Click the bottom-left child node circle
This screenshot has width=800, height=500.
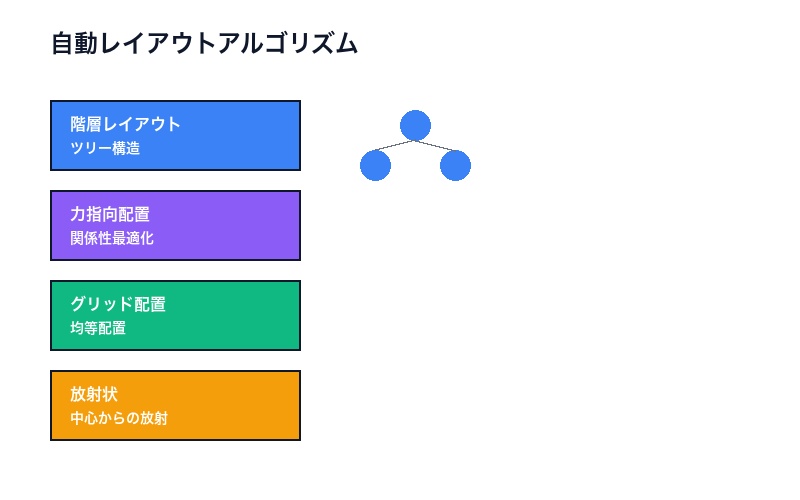point(375,165)
